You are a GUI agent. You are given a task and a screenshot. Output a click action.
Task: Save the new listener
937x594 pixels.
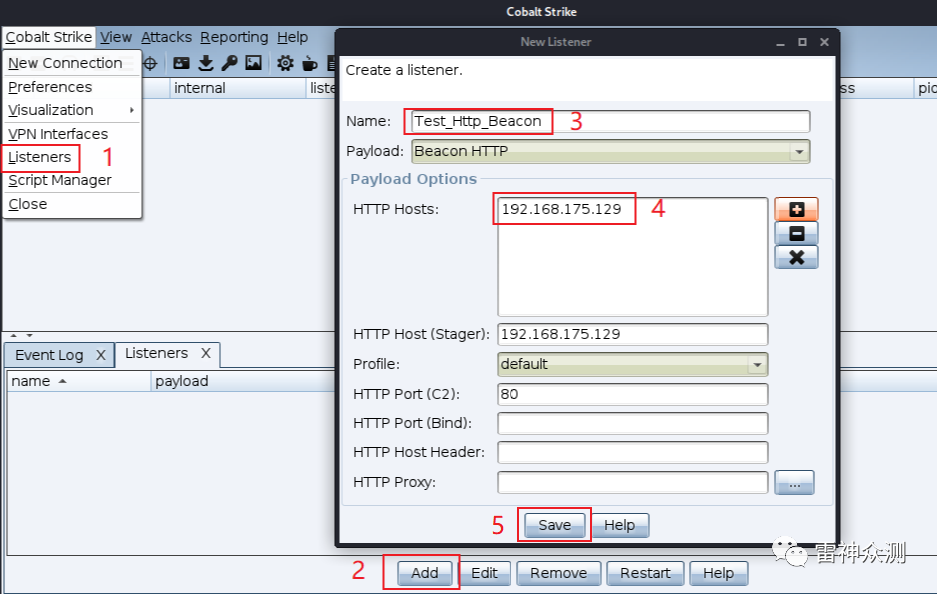[555, 525]
